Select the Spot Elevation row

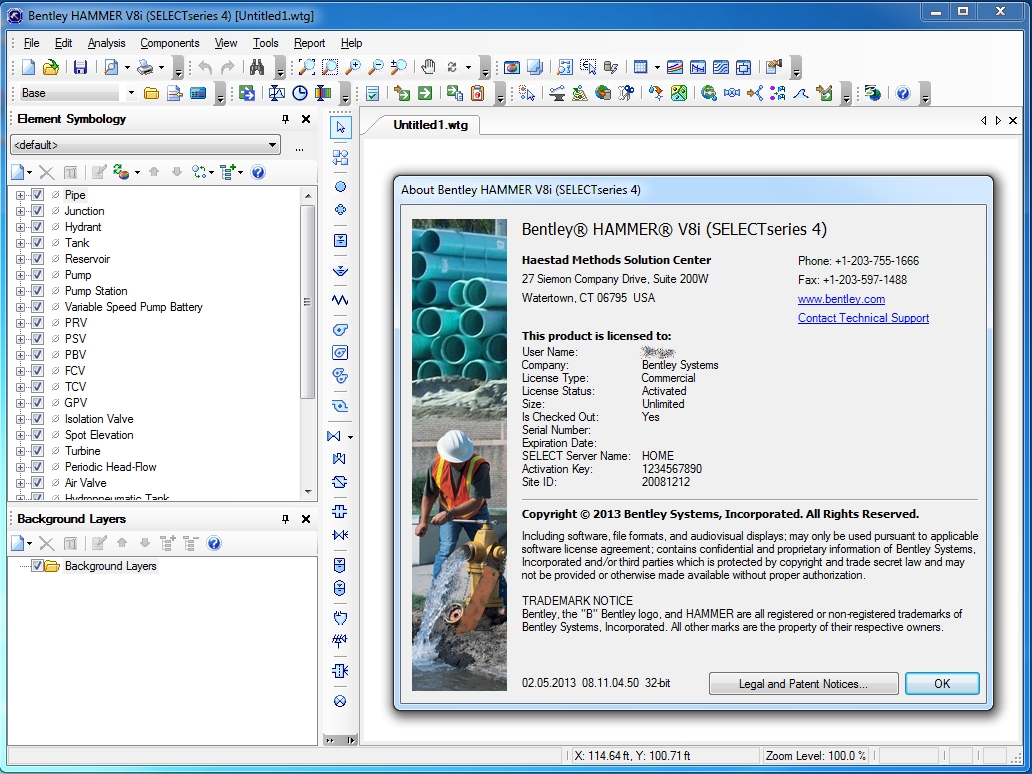99,435
